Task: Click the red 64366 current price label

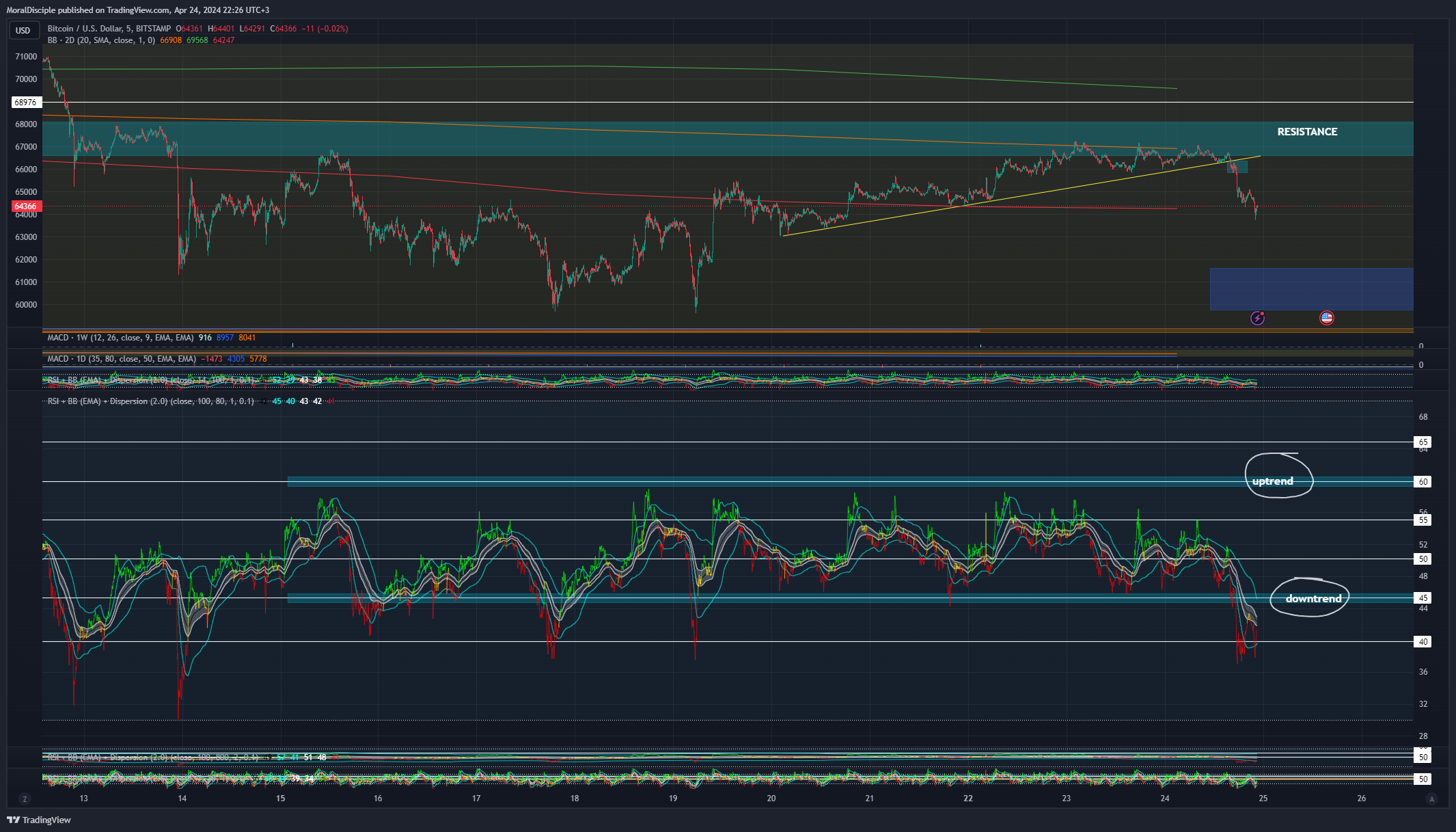Action: tap(26, 206)
